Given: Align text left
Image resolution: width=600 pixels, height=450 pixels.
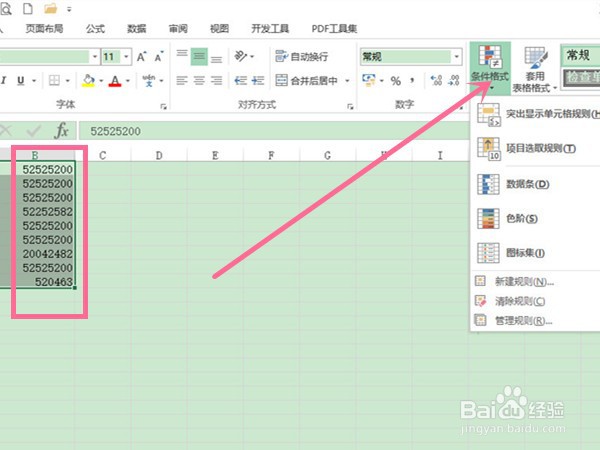Looking at the screenshot, I should click(182, 80).
